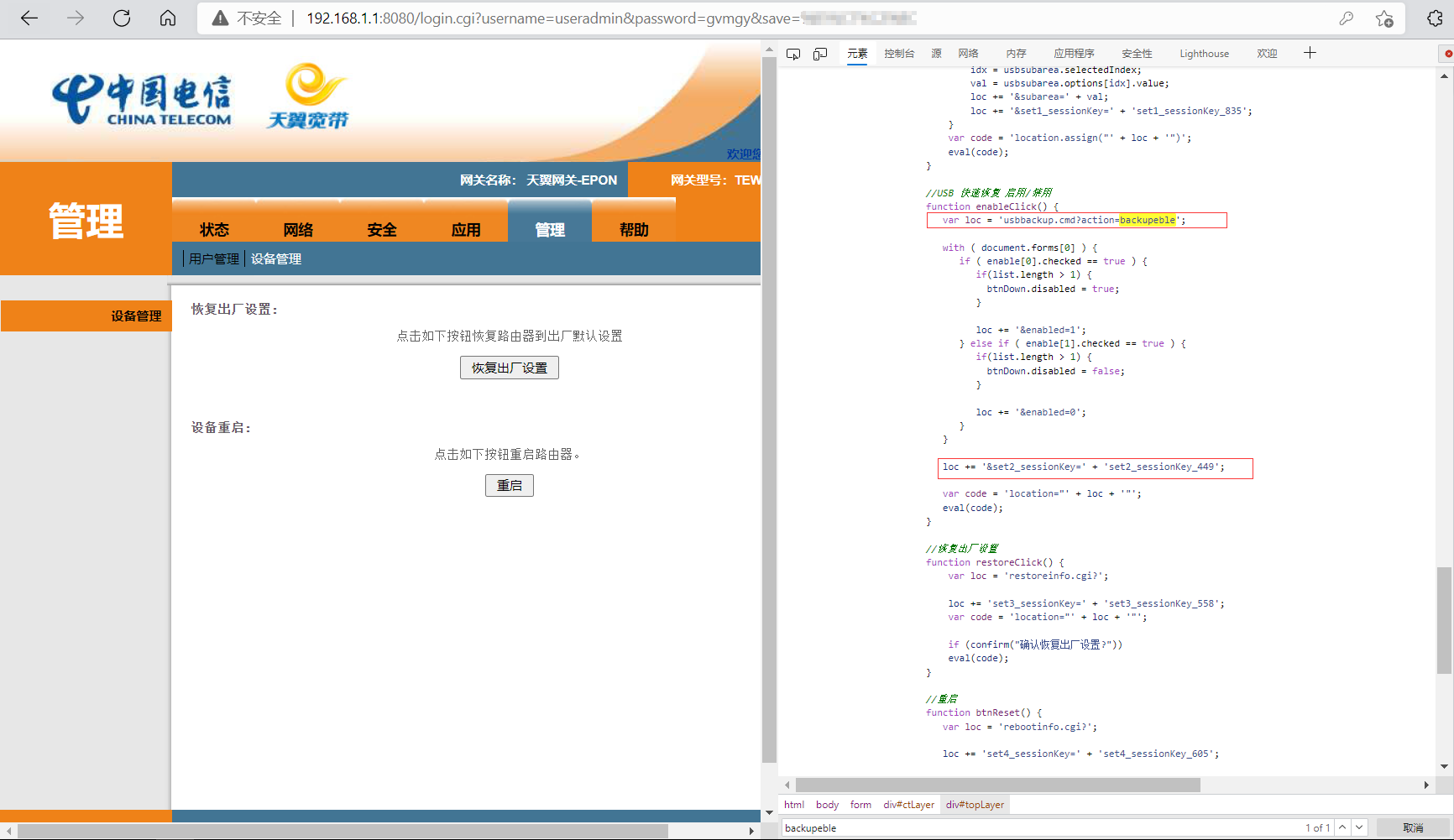Open the 欢迎 DevTools tab
1454x840 pixels.
[1267, 54]
